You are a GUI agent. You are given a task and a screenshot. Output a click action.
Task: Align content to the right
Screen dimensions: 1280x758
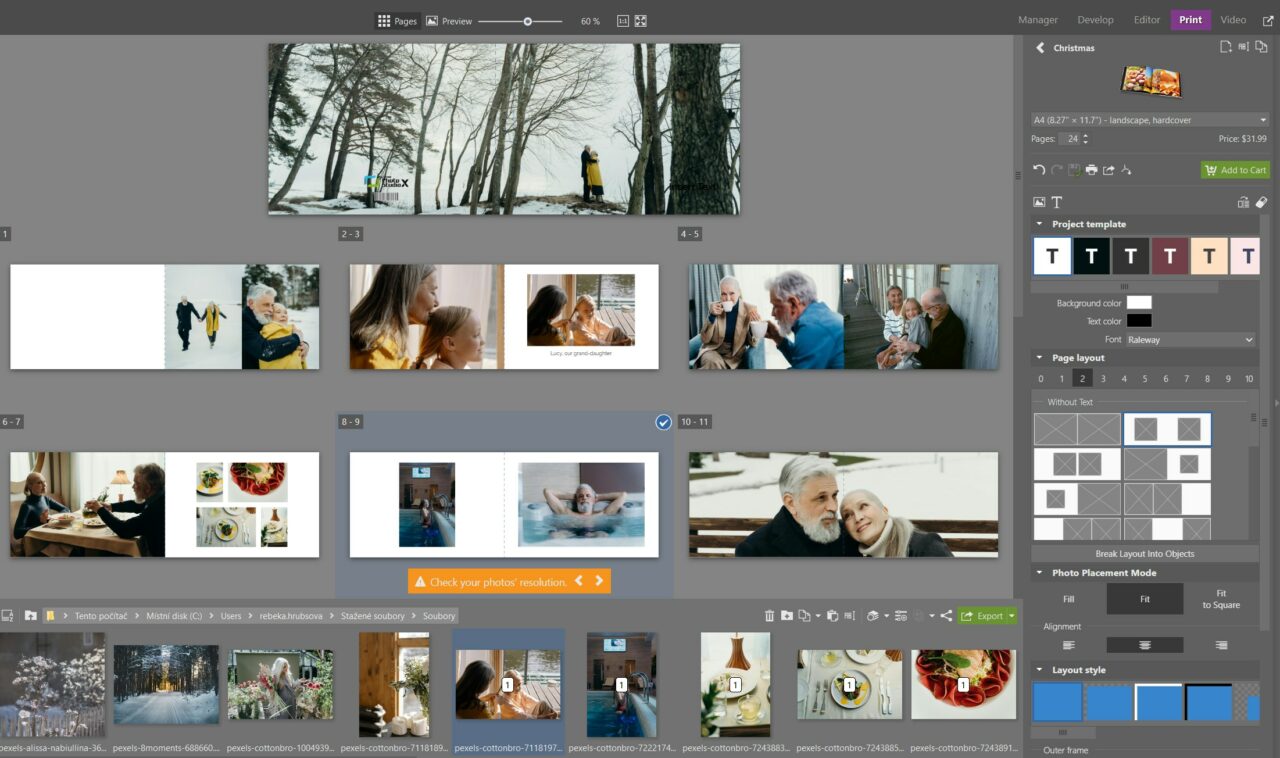1221,645
